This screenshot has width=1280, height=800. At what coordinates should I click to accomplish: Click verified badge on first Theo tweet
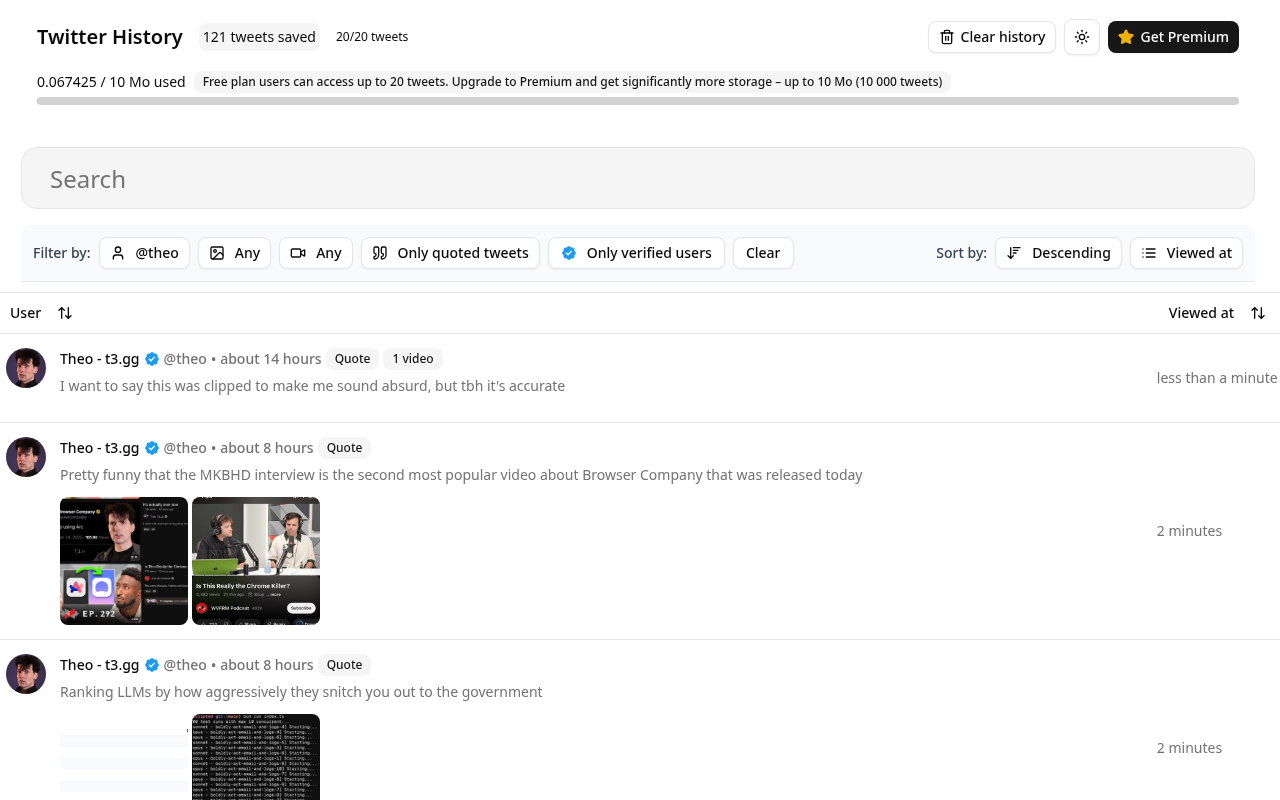(x=152, y=359)
